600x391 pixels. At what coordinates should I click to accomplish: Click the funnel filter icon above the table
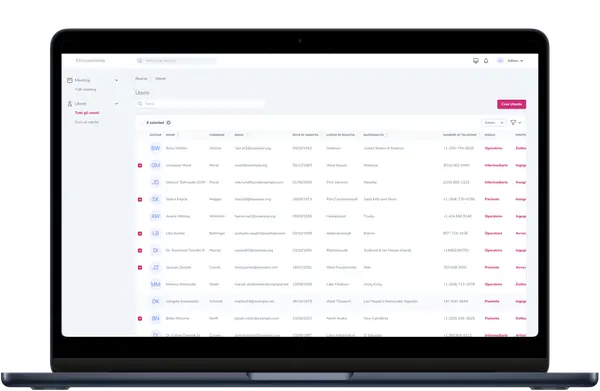tap(513, 122)
